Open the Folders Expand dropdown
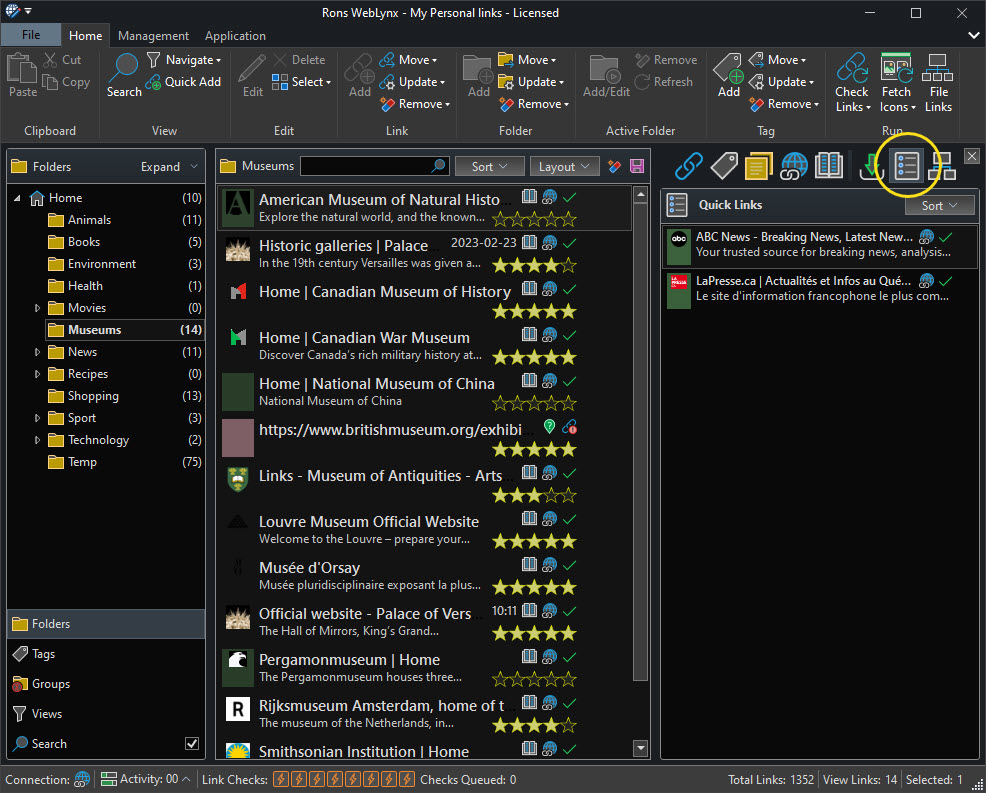The image size is (986, 793). 169,167
